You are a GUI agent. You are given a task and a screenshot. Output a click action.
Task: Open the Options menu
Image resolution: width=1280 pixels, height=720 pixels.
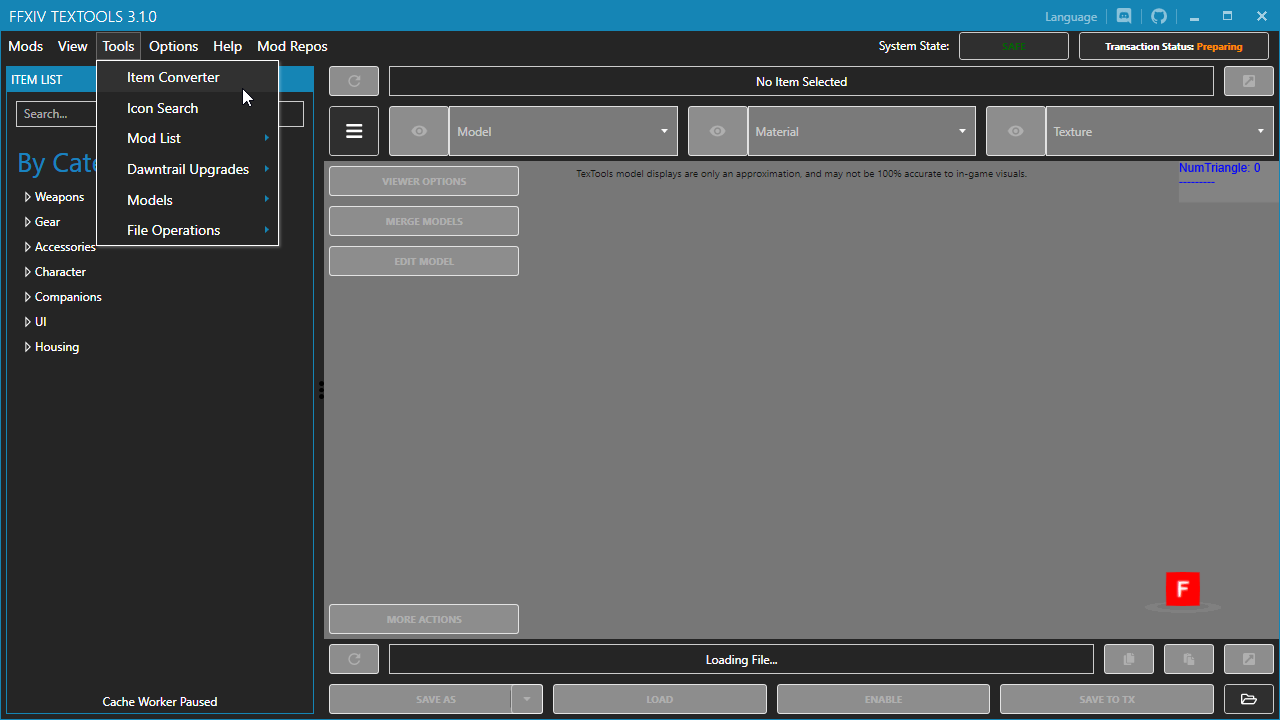[174, 46]
